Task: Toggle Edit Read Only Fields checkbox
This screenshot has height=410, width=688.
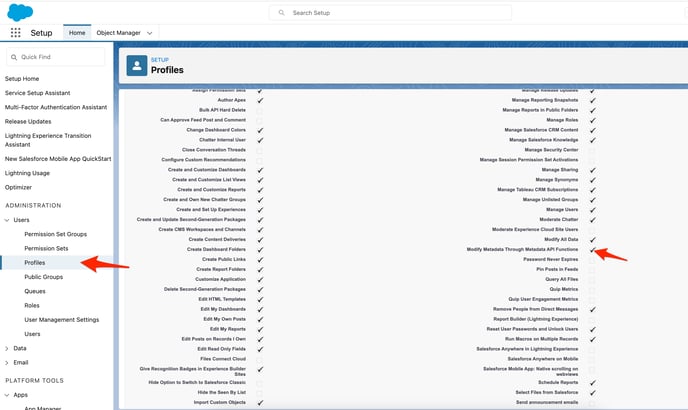Action: [x=260, y=349]
